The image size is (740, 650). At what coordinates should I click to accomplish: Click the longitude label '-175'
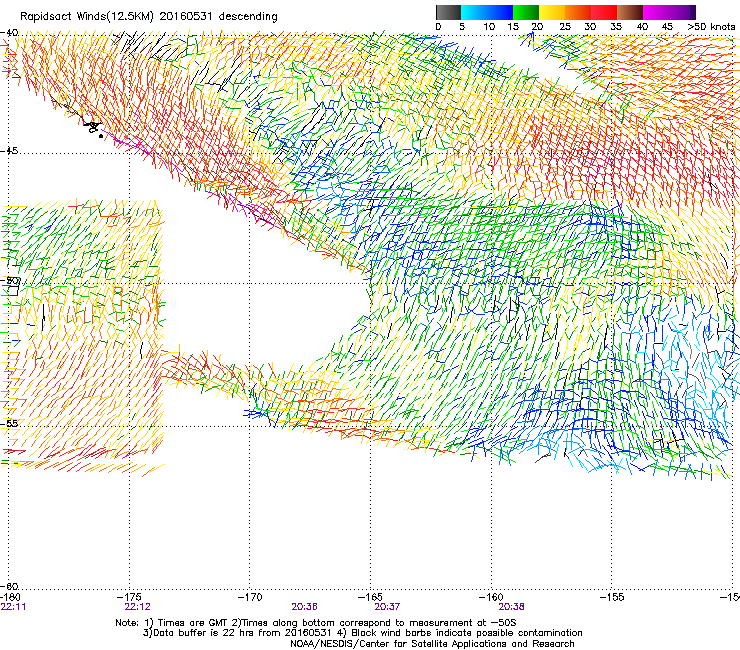pyautogui.click(x=129, y=597)
